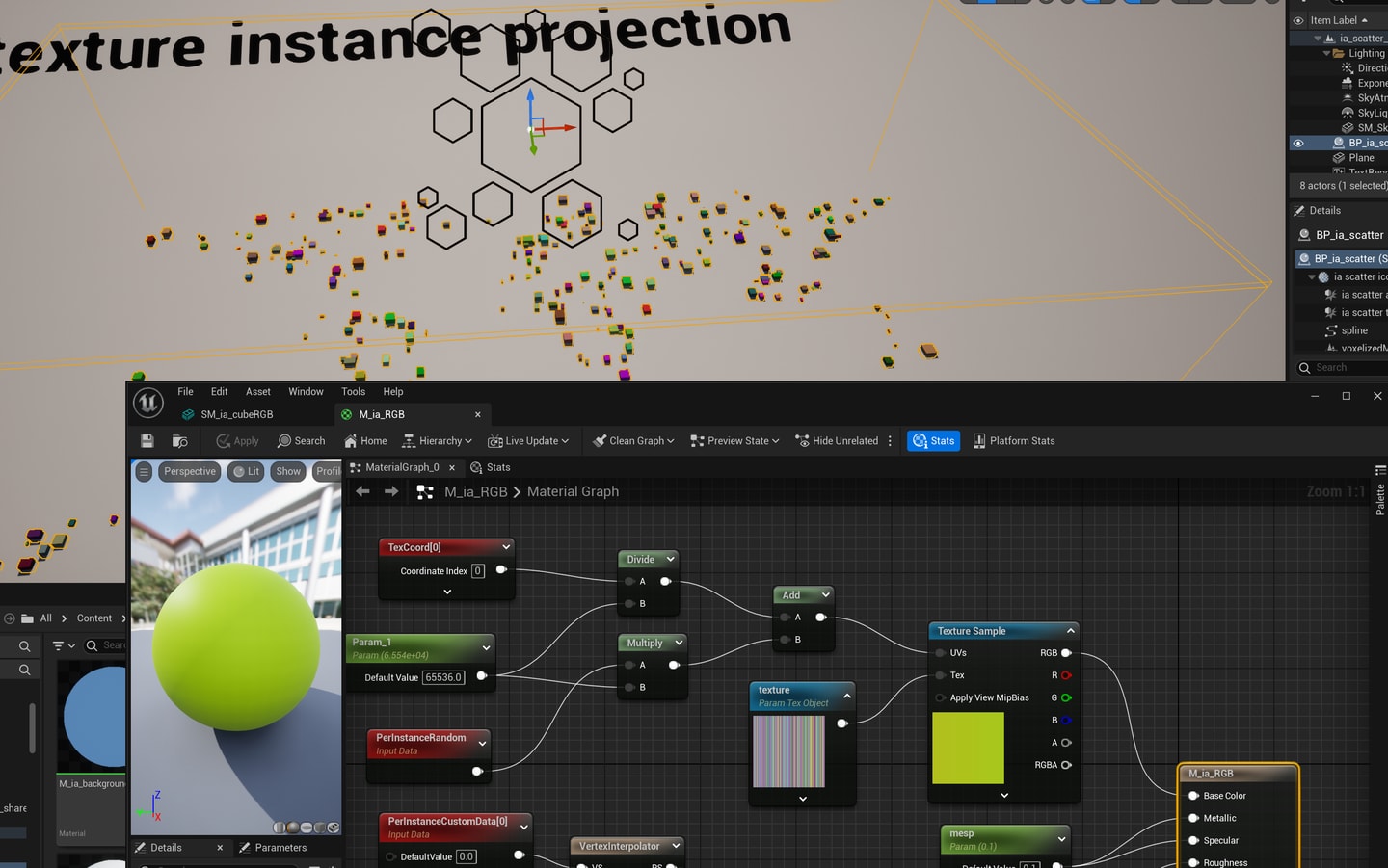Open the Tools menu

pos(353,392)
